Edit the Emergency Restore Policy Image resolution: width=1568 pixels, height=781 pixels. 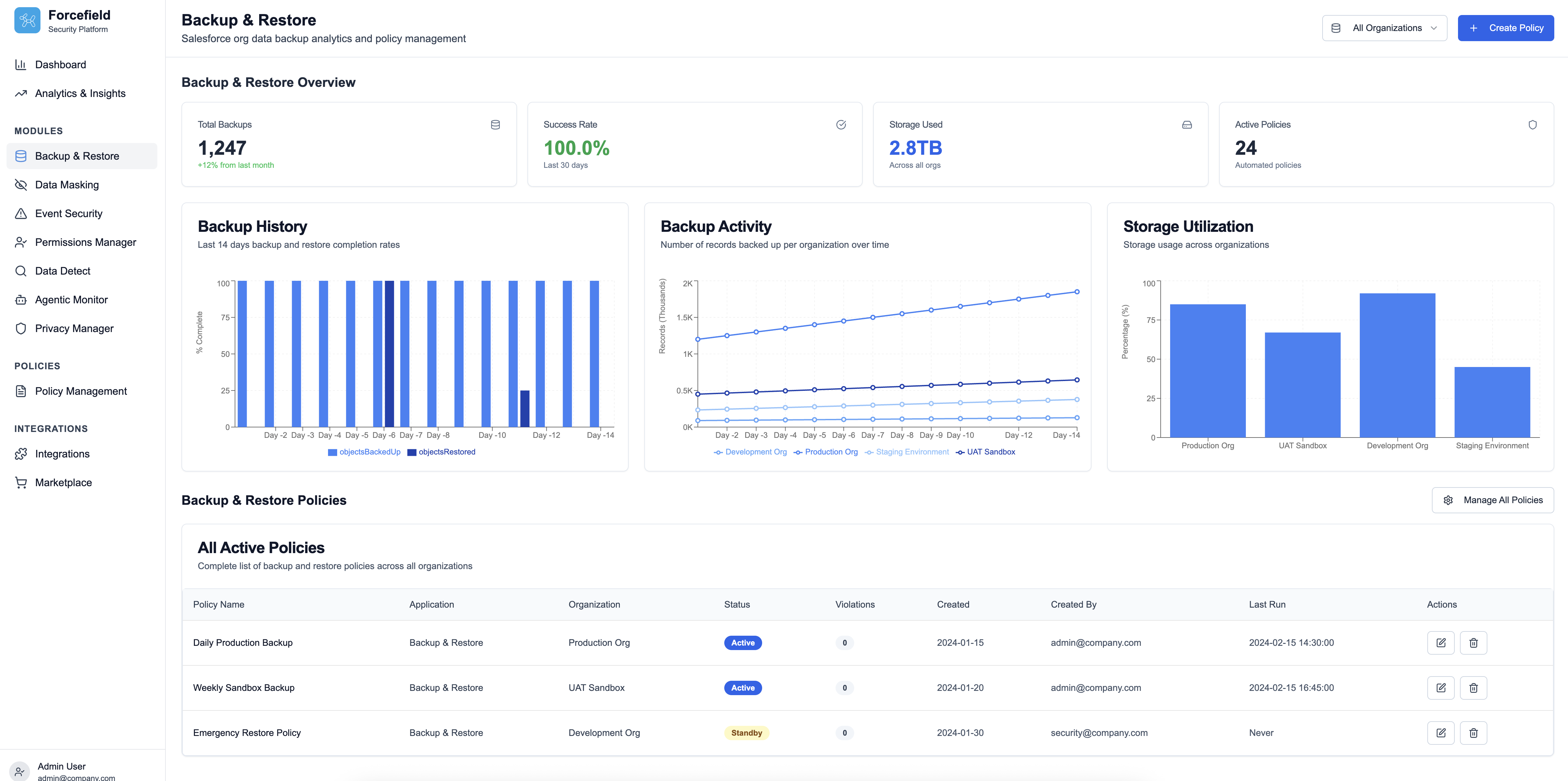1440,733
